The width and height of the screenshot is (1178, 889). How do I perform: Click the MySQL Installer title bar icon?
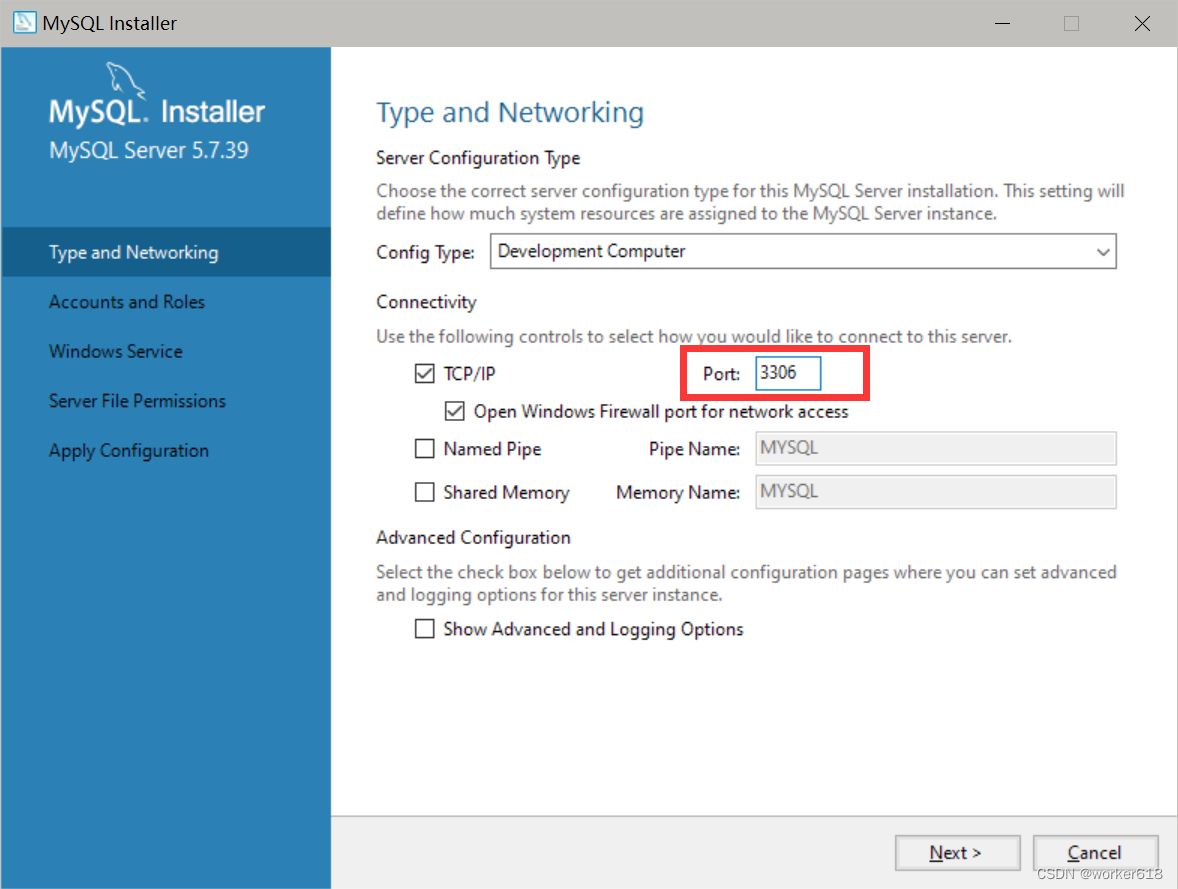click(x=24, y=23)
